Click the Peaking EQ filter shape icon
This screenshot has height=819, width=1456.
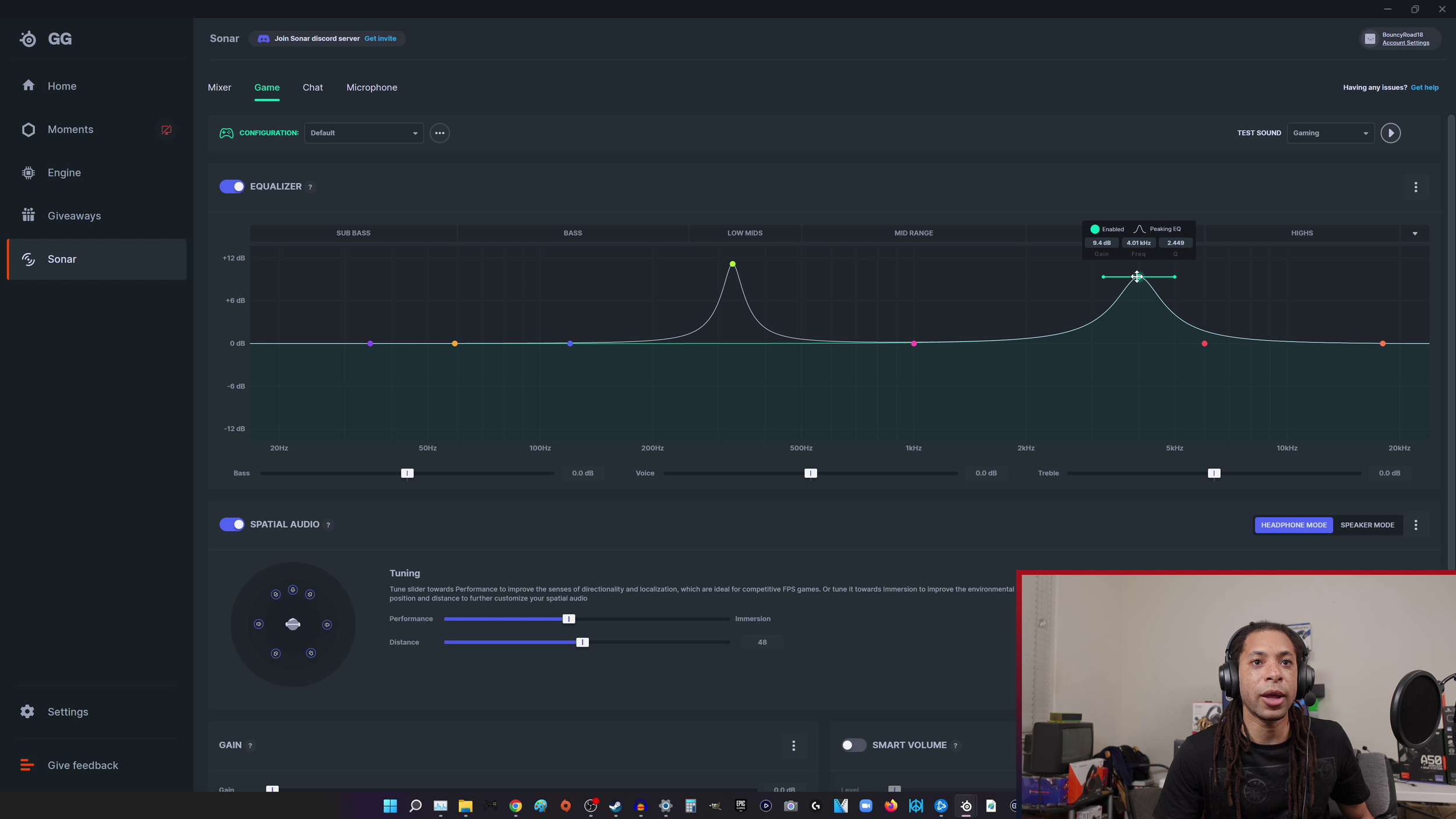pos(1139,229)
